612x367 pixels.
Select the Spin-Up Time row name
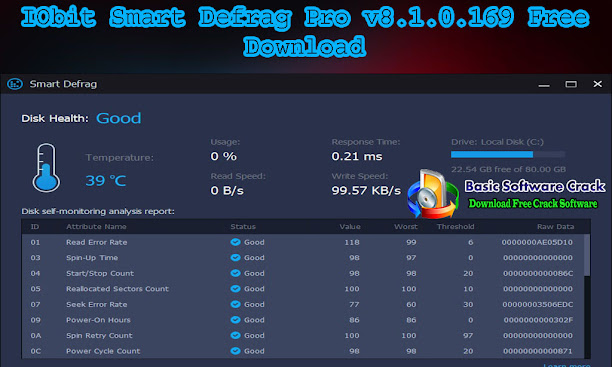pyautogui.click(x=92, y=258)
